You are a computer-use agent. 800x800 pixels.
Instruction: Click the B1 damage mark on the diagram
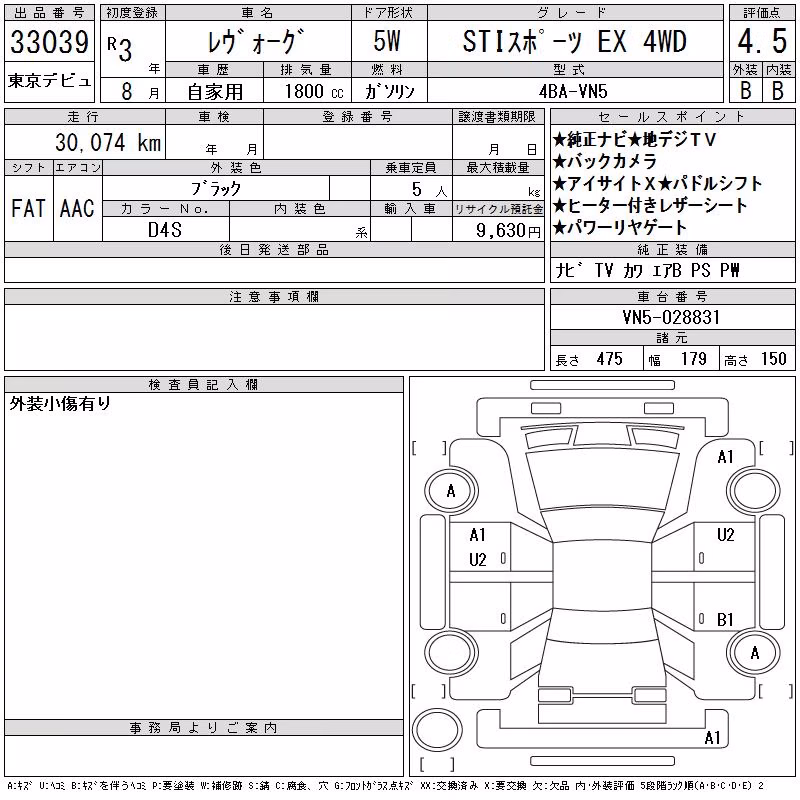(725, 620)
